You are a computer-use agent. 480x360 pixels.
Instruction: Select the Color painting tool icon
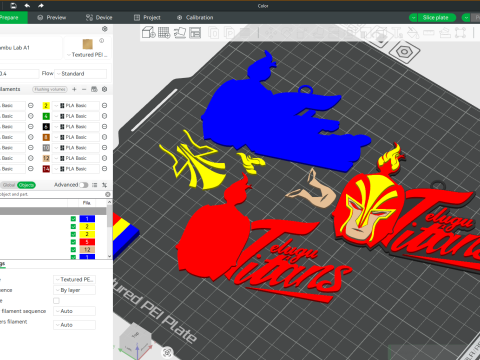[413, 33]
